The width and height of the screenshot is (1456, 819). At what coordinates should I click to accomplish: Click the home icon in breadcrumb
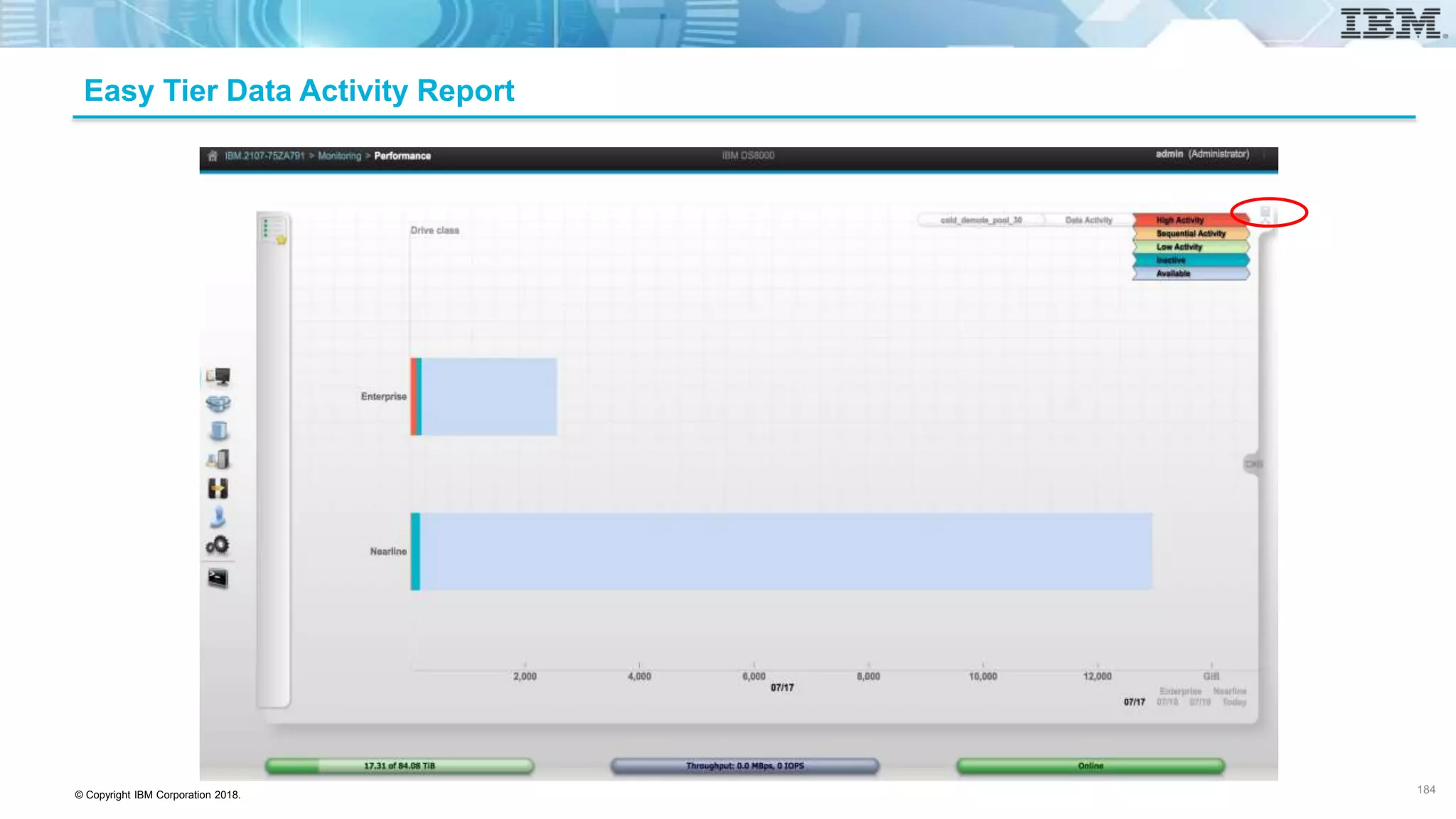coord(212,156)
